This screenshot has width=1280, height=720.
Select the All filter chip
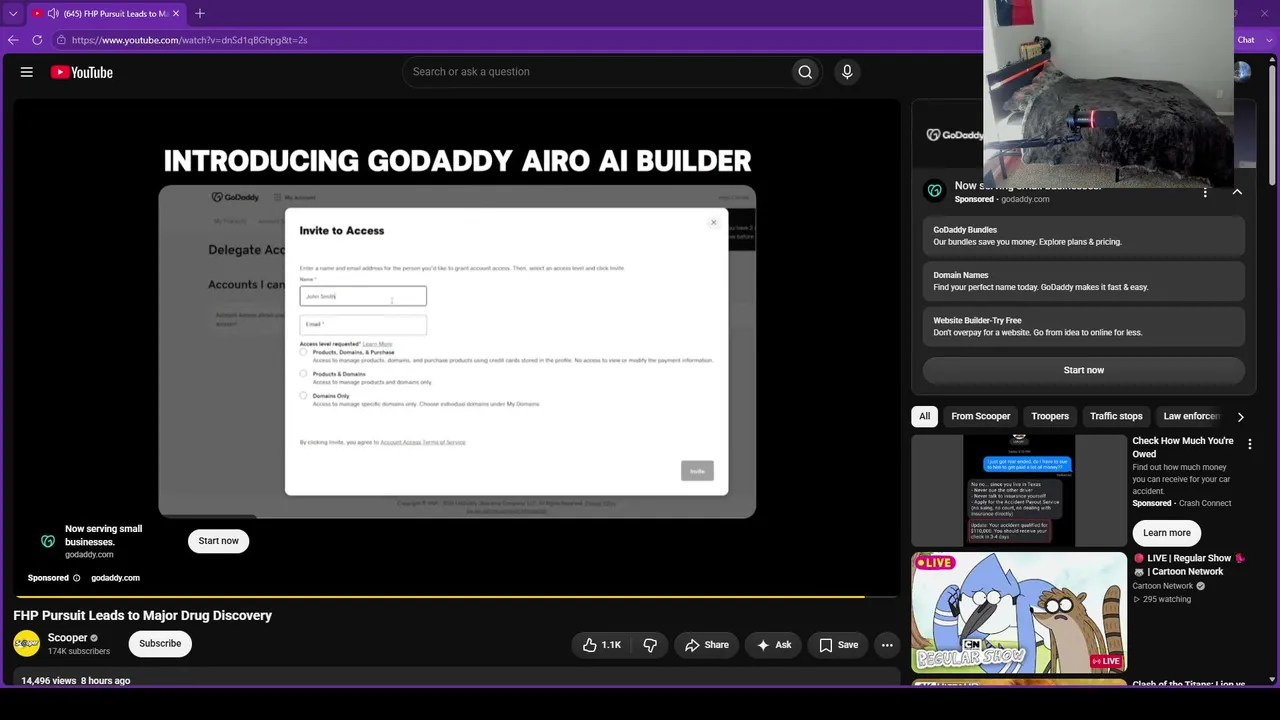(925, 416)
